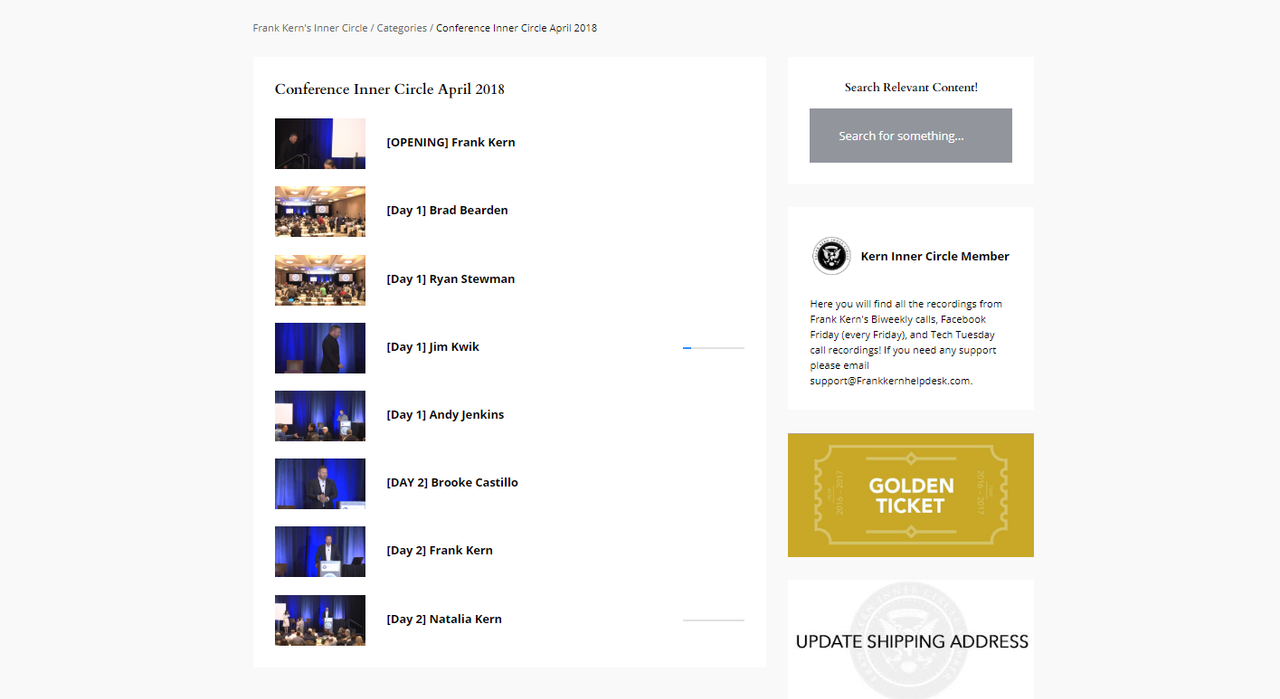Play the [Day 1] Ryan Stewman thumbnail

tap(320, 280)
